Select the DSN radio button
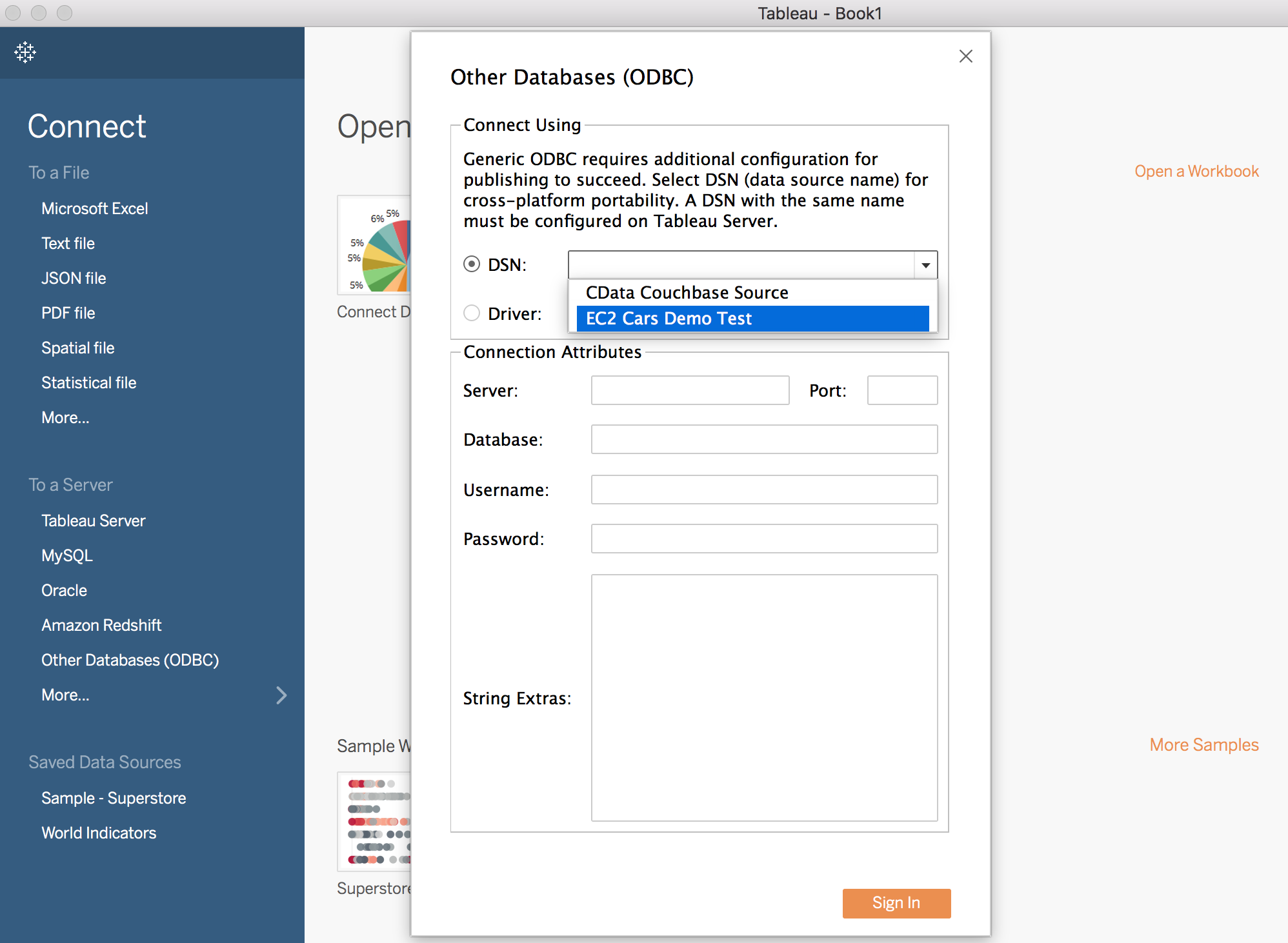 point(472,264)
